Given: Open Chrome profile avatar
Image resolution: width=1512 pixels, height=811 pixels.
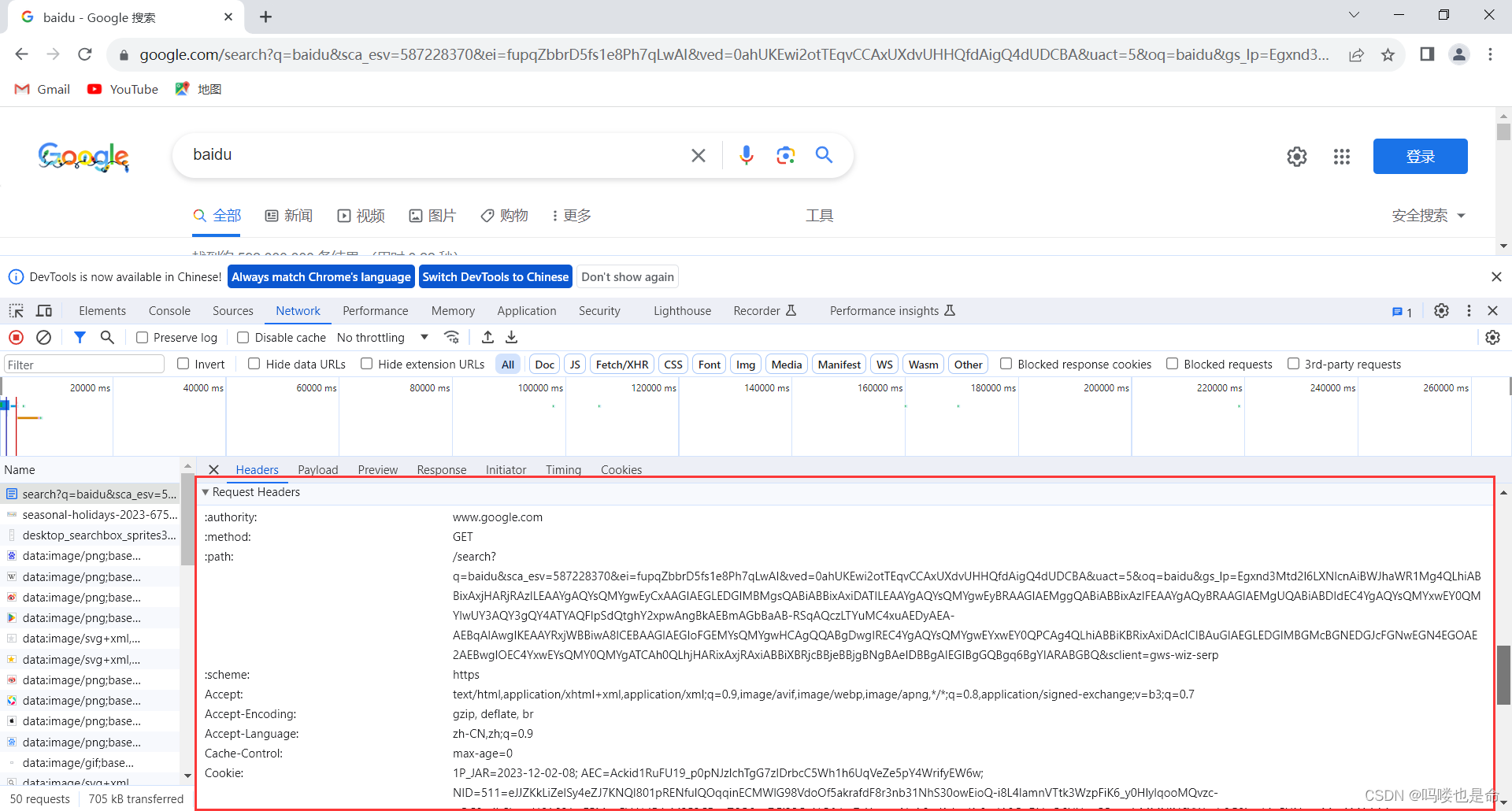Looking at the screenshot, I should click(x=1459, y=54).
